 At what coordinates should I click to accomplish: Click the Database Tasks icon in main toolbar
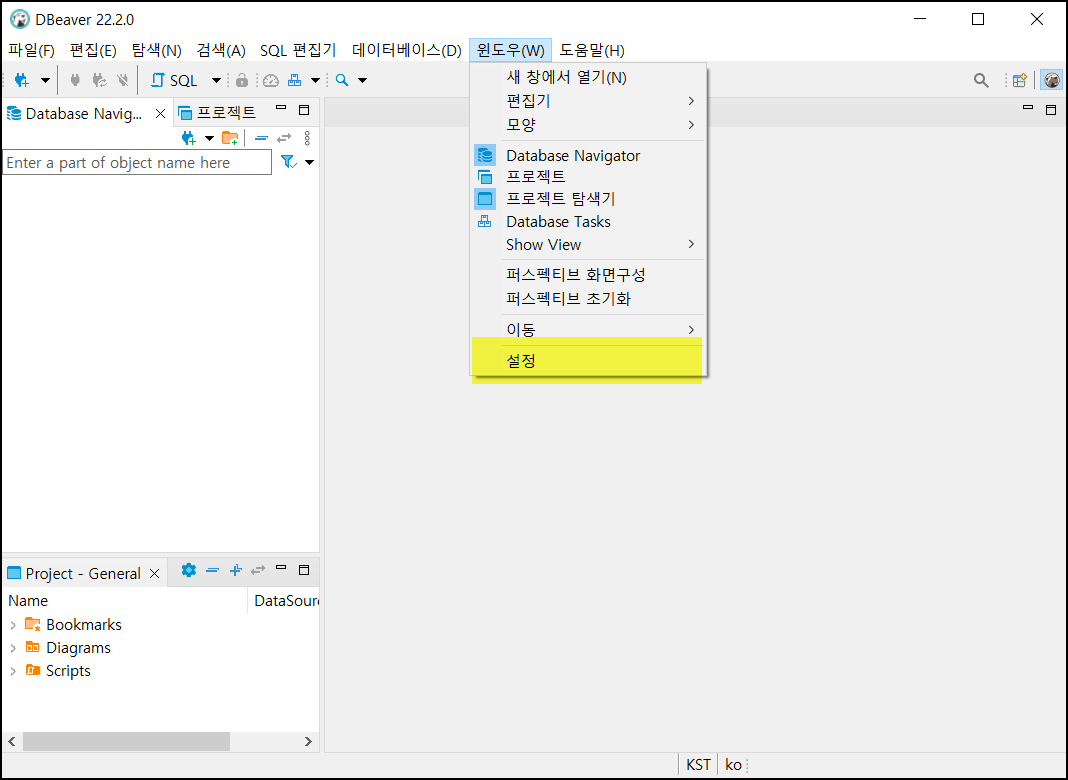(294, 80)
